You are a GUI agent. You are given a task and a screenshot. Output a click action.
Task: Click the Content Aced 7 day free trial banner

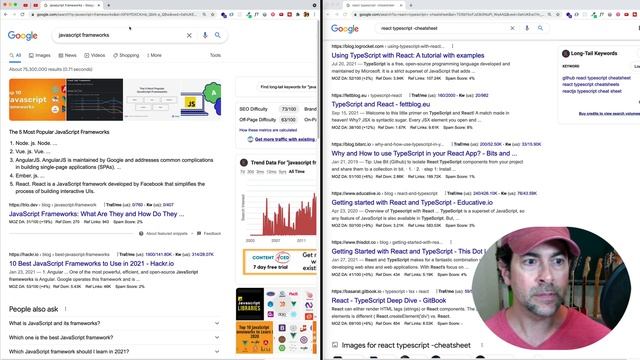click(x=280, y=261)
